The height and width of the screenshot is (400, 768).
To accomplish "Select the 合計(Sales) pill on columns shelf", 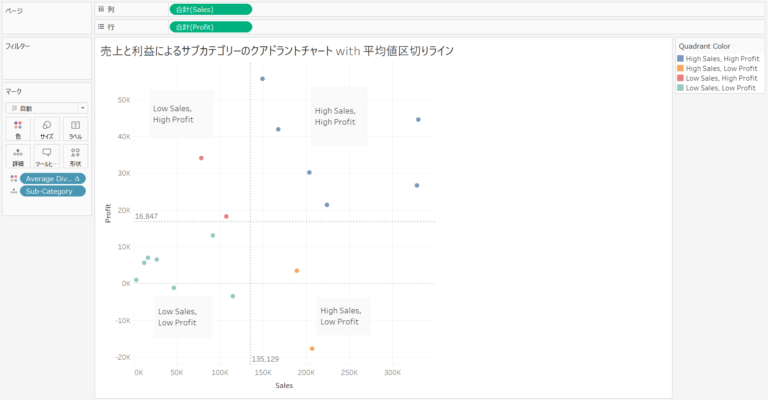I will tap(210, 9).
